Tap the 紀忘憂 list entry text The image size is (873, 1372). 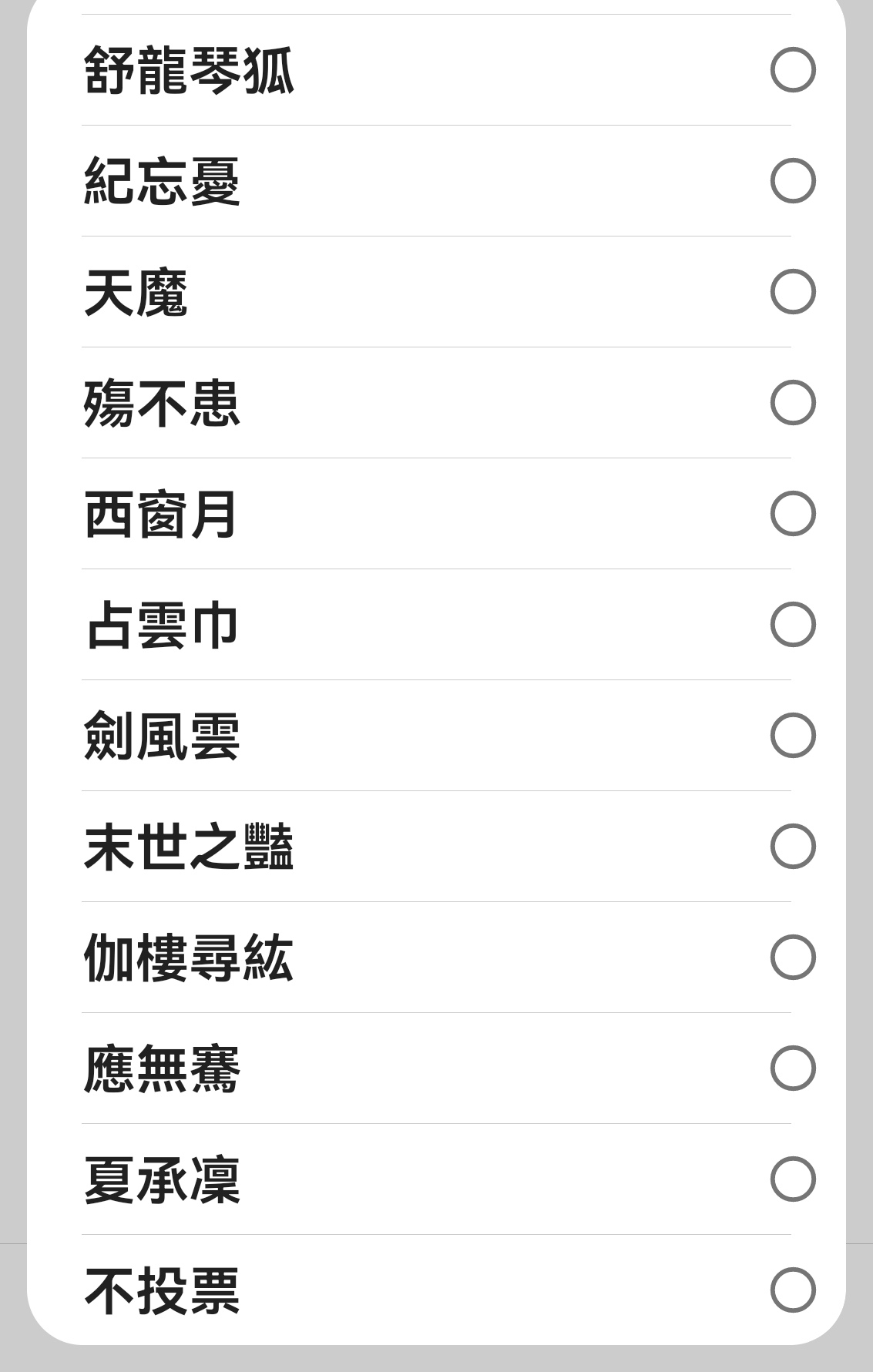coord(162,181)
